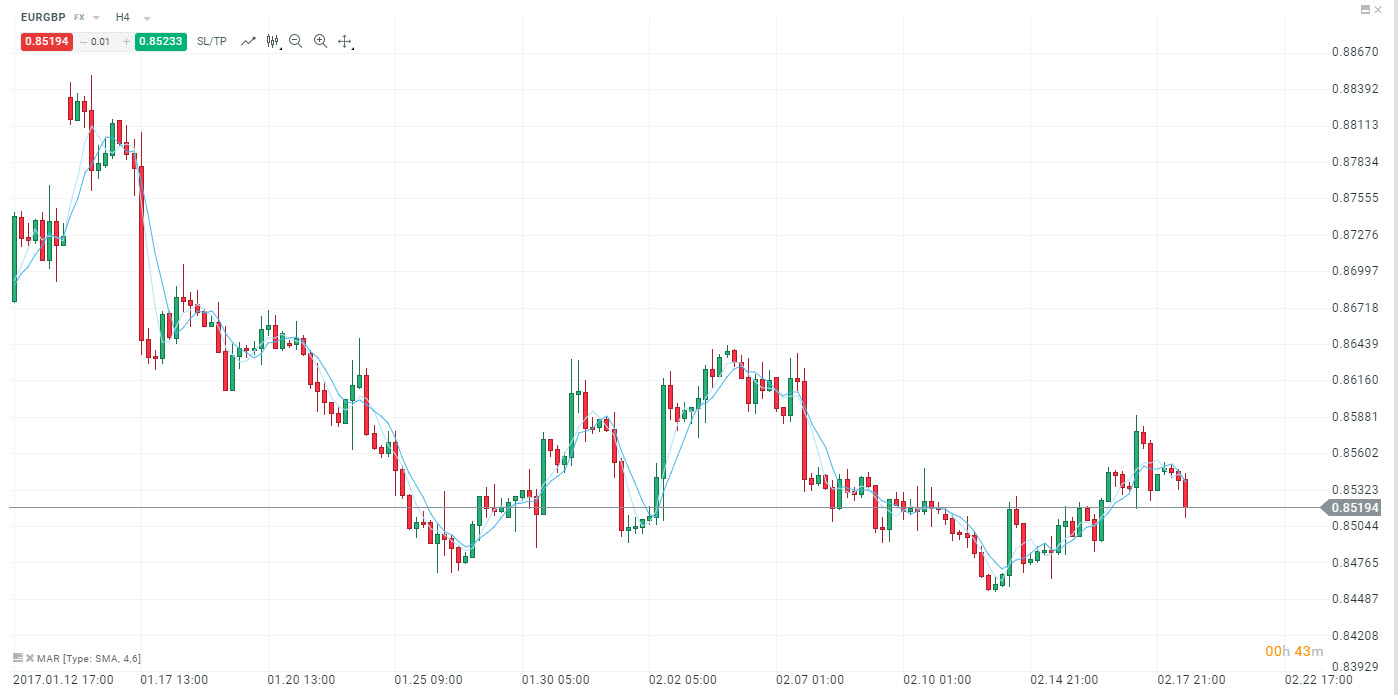Toggle the sell price button 0.85194
Viewport: 1398px width, 695px height.
pos(46,41)
